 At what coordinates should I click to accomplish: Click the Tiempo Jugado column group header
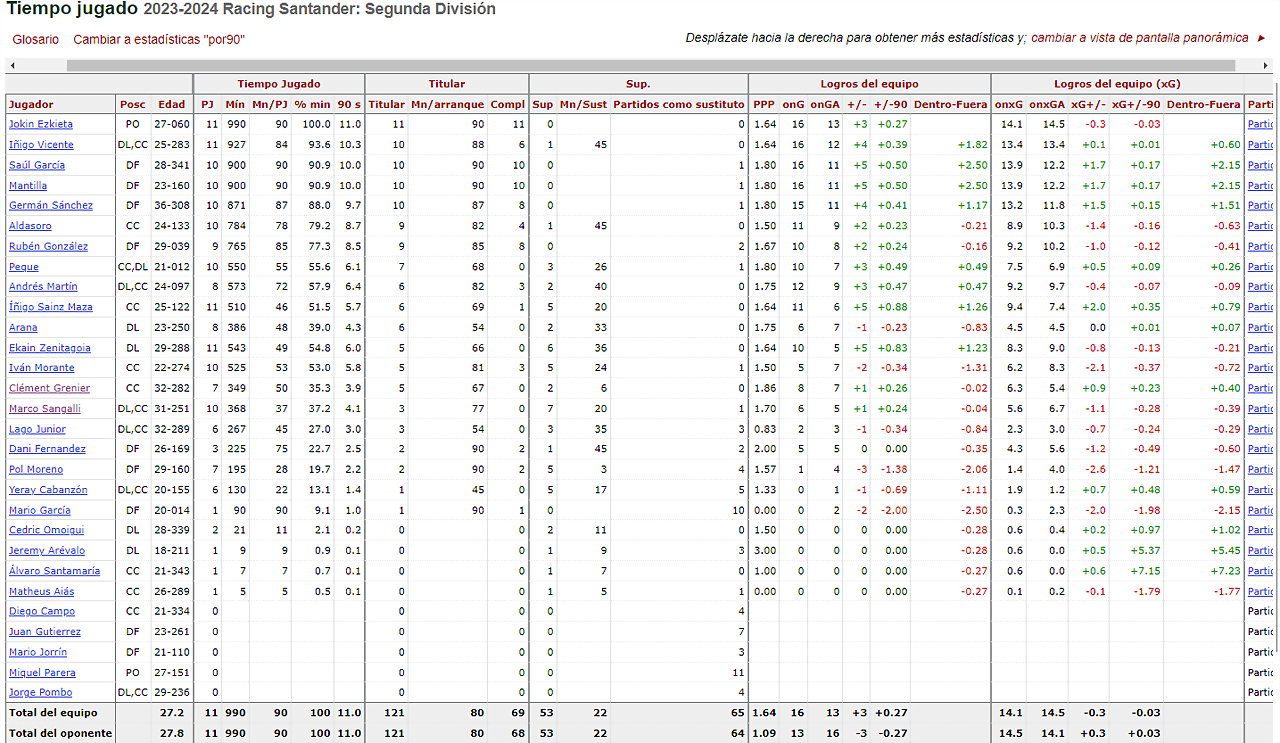[279, 84]
